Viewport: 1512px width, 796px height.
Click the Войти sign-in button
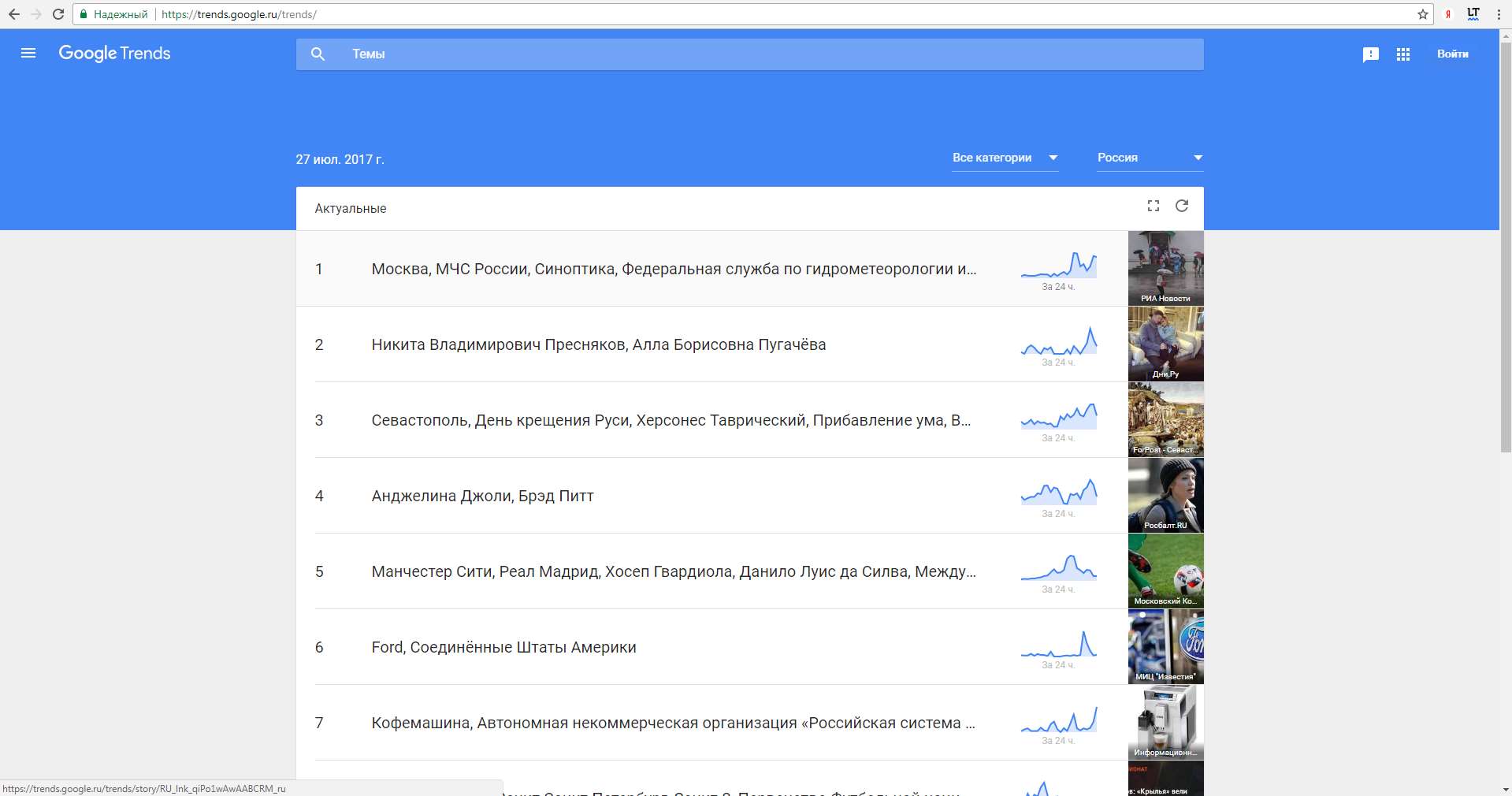click(x=1452, y=54)
